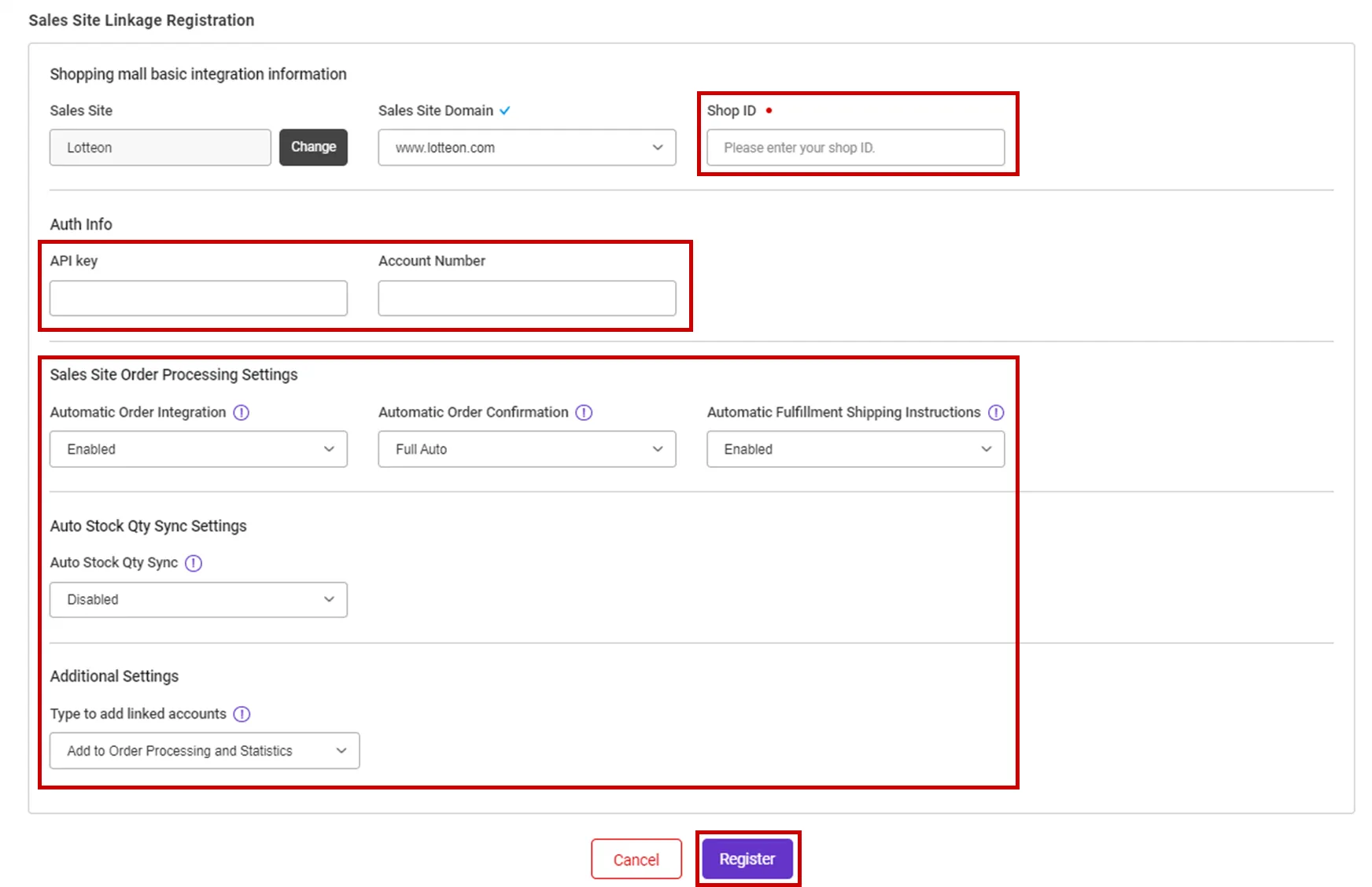Click the Change button for Sales Site
1372x887 pixels.
pos(313,147)
